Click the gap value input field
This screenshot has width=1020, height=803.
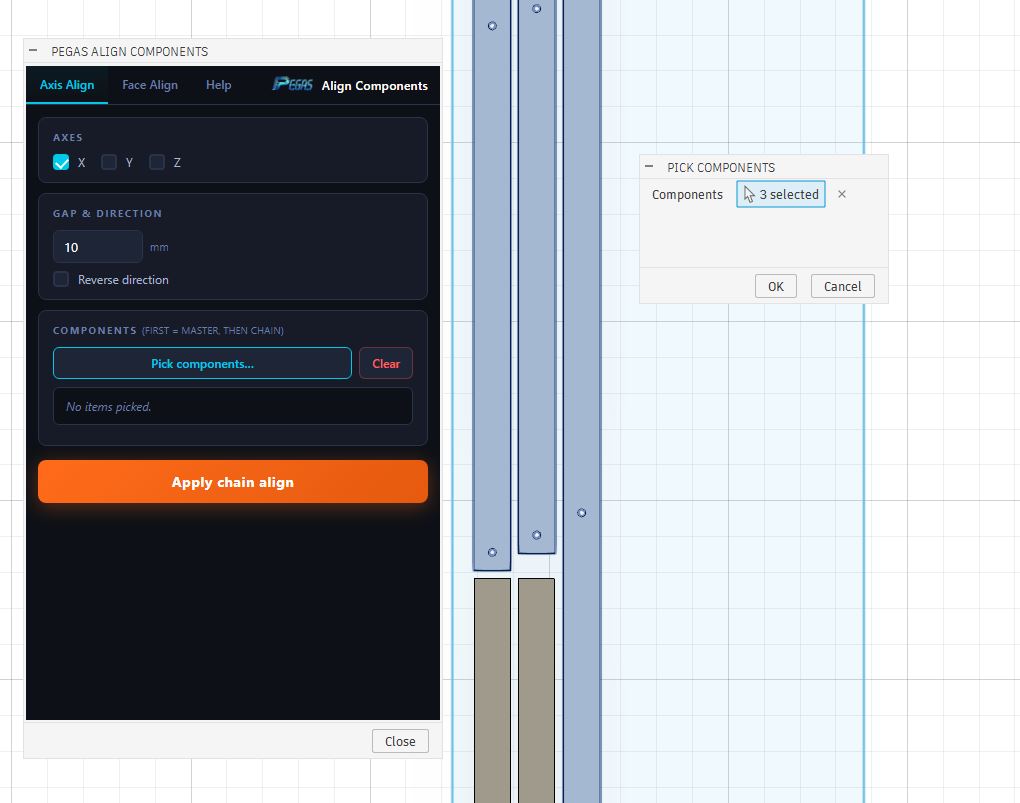(x=98, y=247)
